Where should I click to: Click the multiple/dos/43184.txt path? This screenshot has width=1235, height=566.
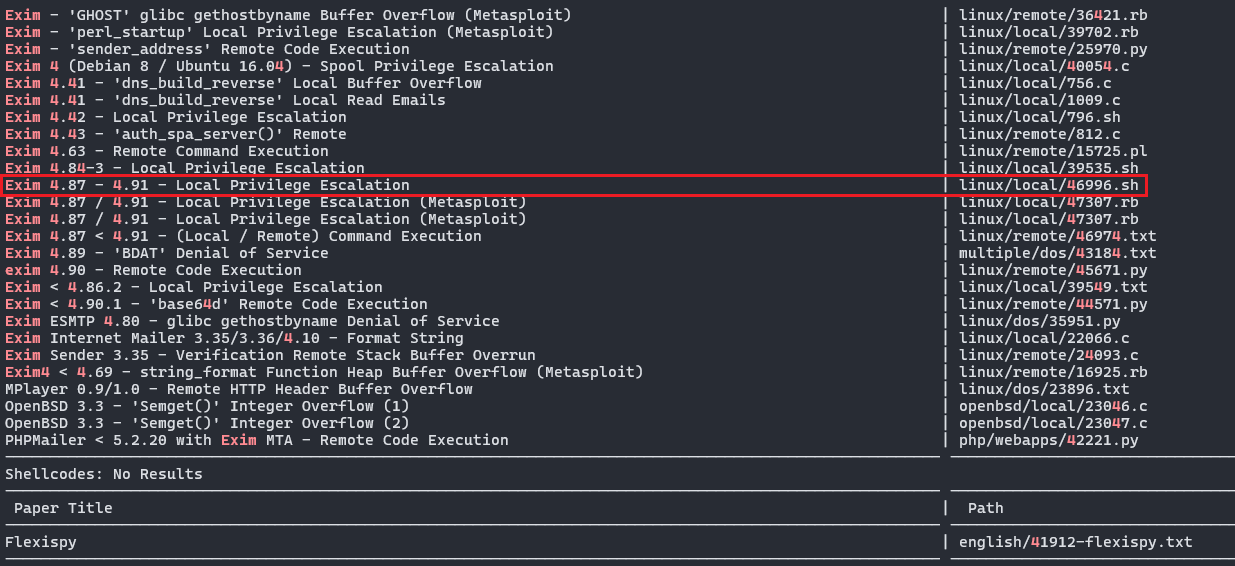point(1057,253)
